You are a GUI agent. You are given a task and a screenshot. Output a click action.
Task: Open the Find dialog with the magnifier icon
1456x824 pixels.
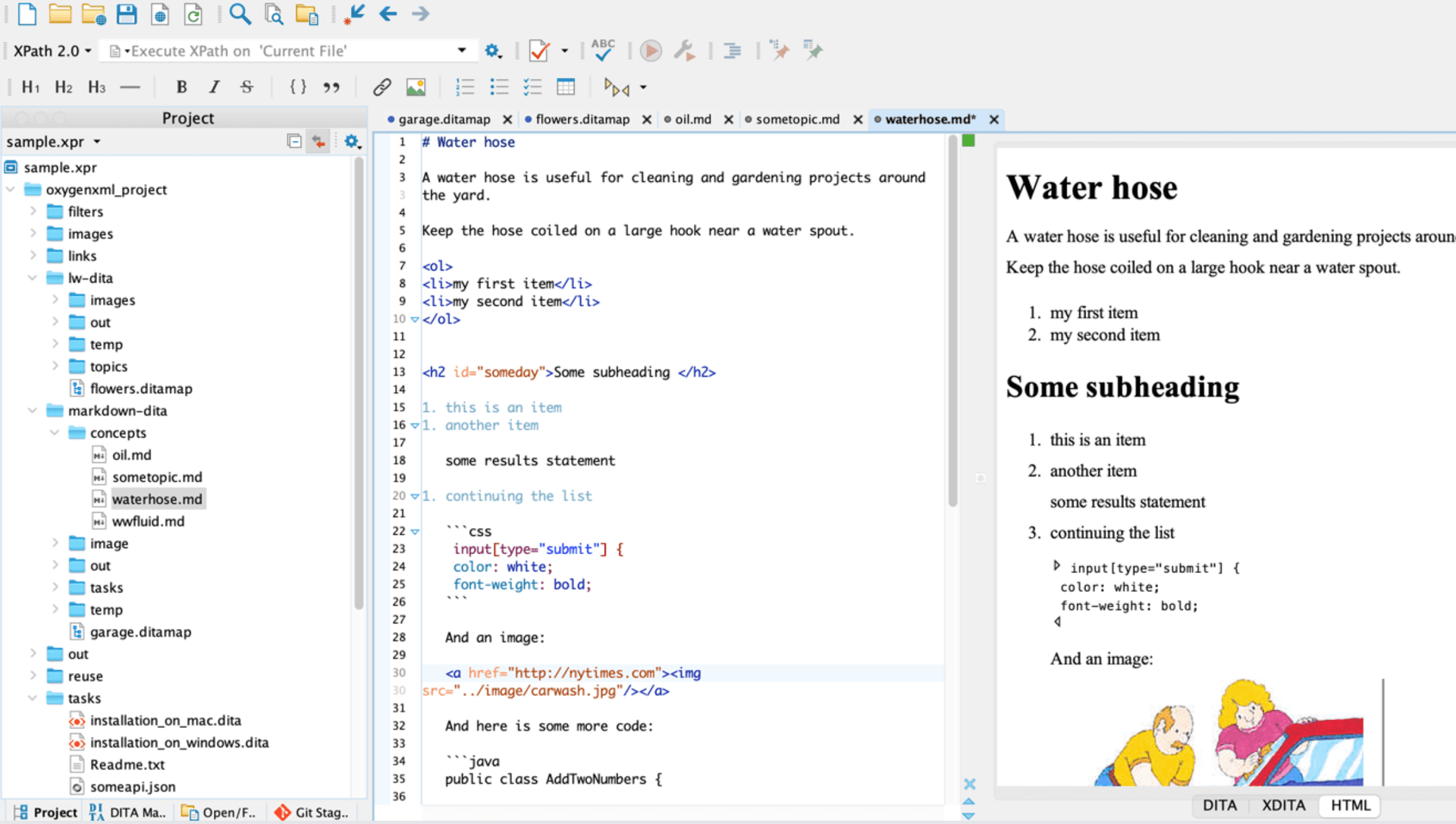(x=240, y=14)
